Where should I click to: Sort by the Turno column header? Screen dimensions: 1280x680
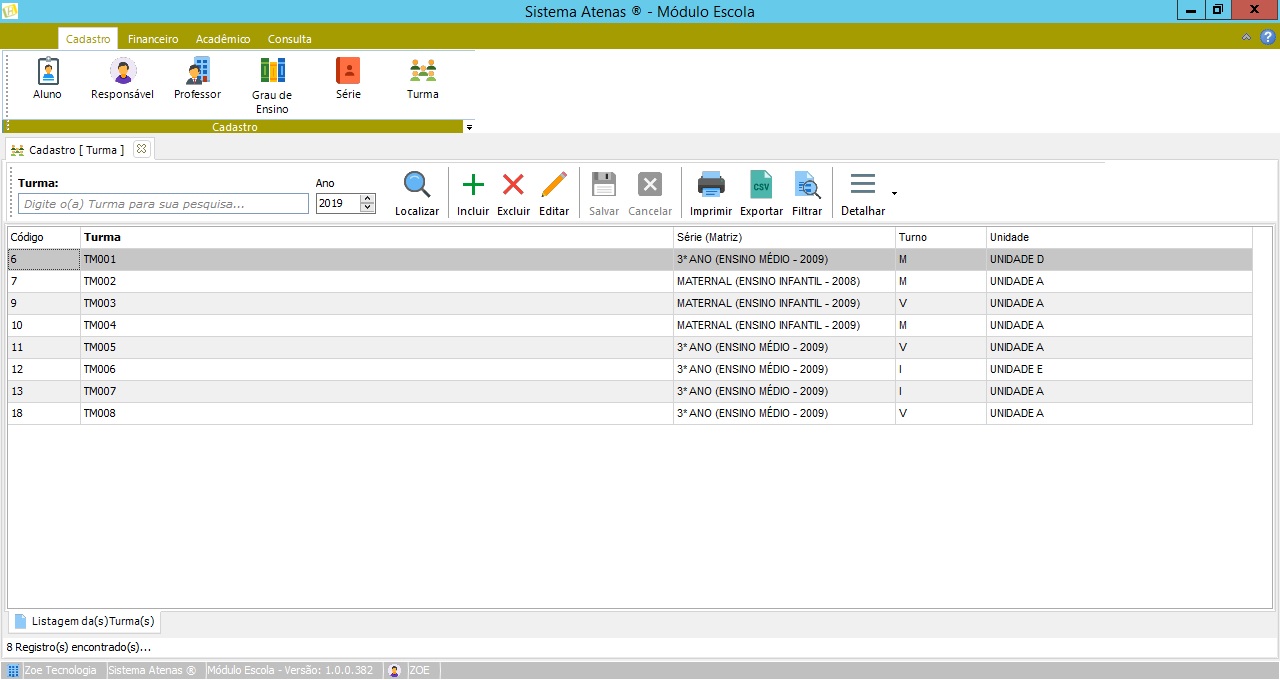(941, 237)
